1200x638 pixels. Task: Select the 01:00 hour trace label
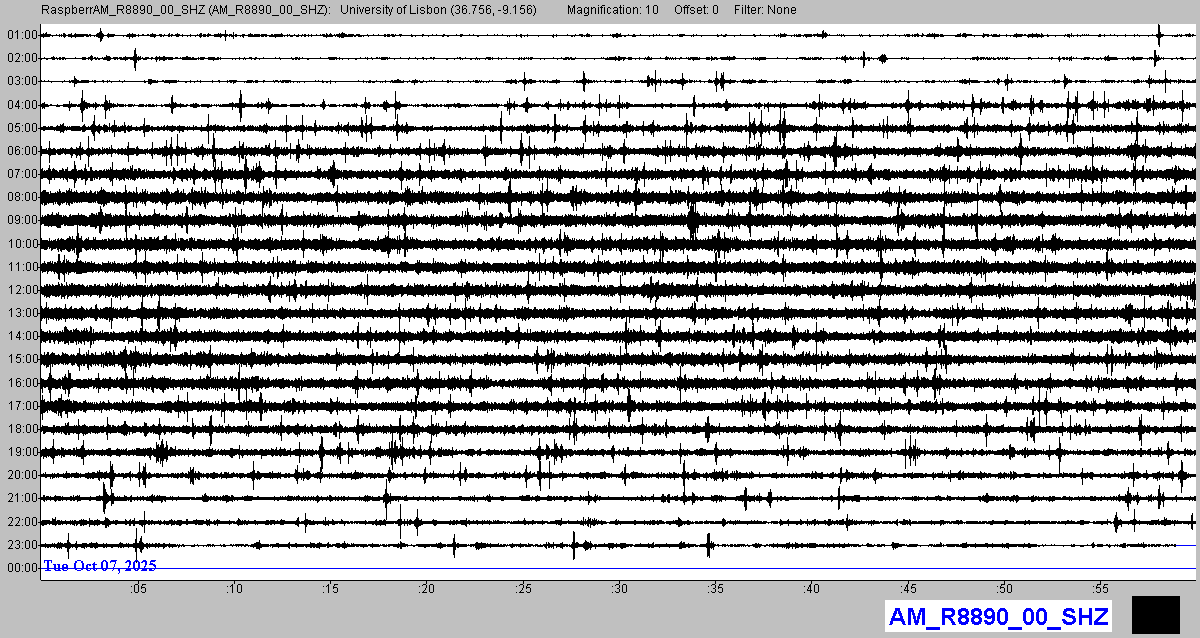coord(21,35)
